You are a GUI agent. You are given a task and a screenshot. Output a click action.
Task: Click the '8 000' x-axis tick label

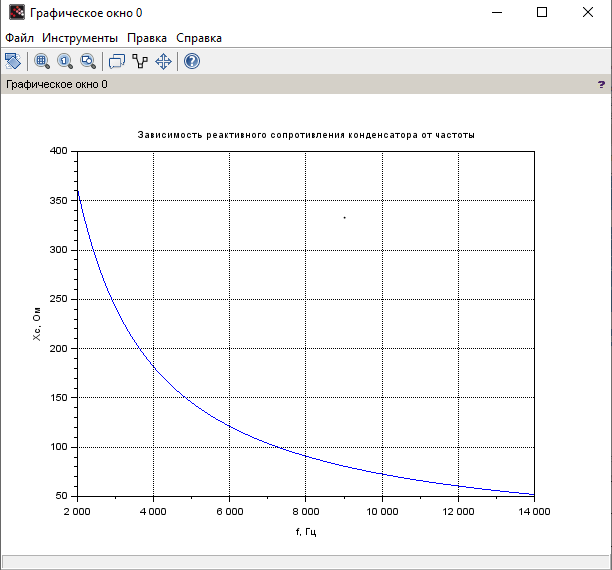pos(306,511)
